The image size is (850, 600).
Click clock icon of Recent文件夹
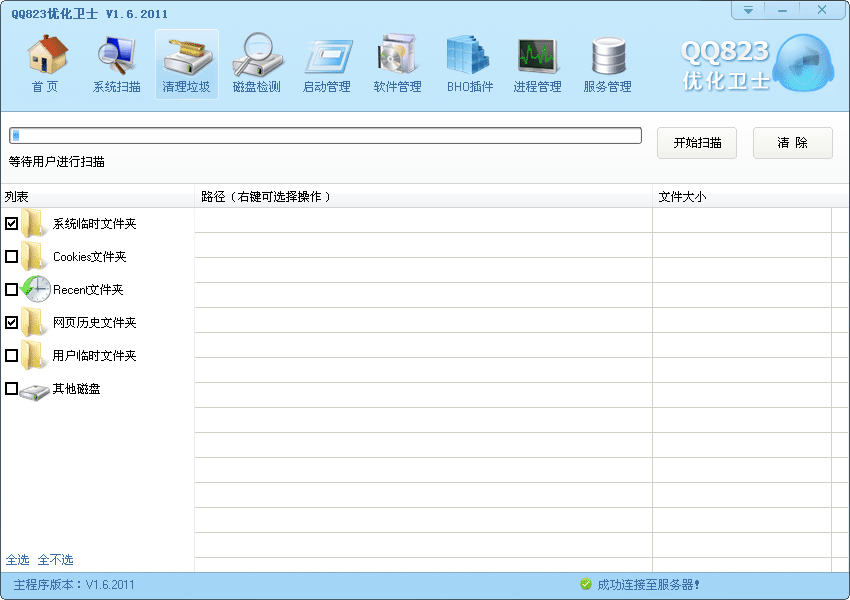[36, 289]
